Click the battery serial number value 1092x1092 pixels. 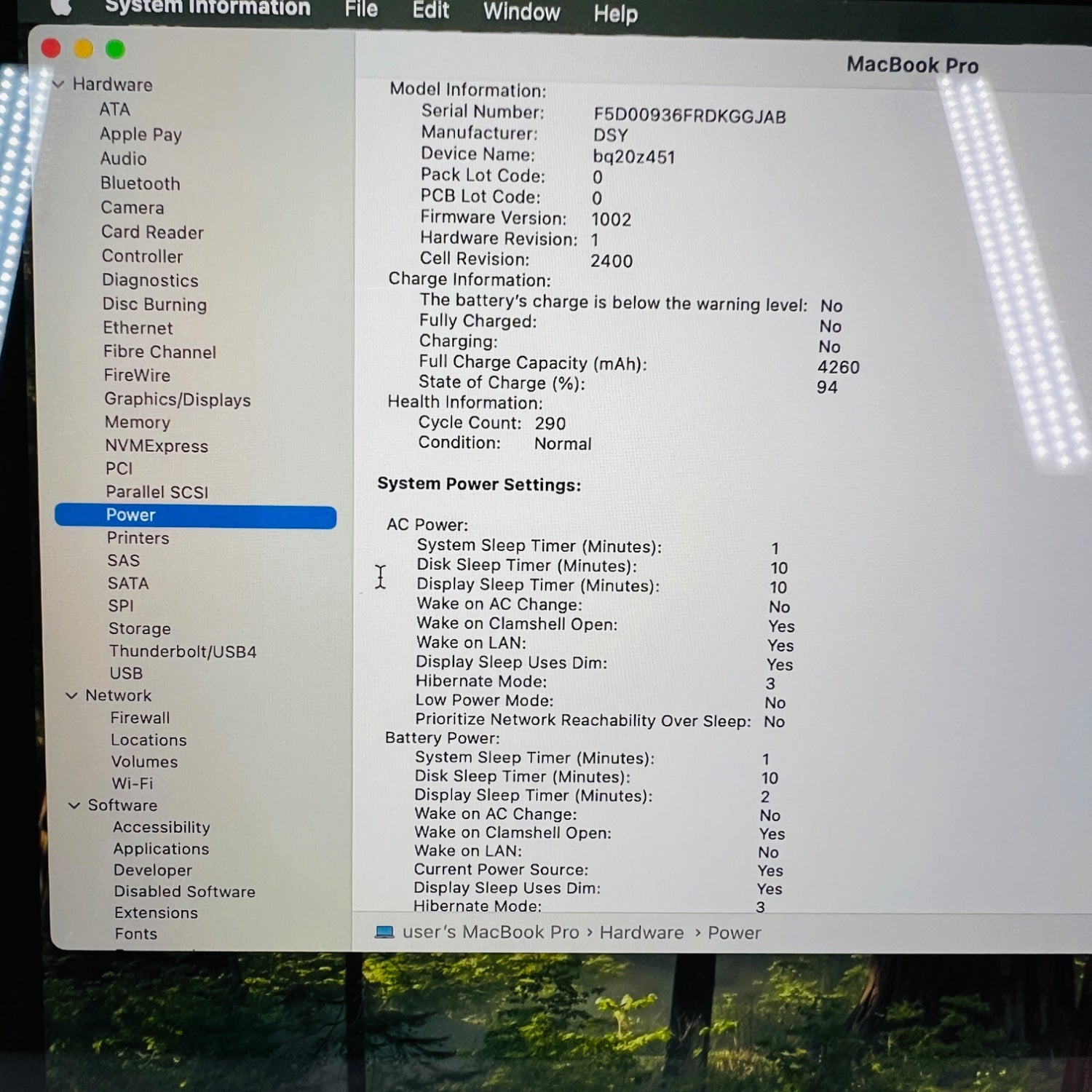(689, 116)
